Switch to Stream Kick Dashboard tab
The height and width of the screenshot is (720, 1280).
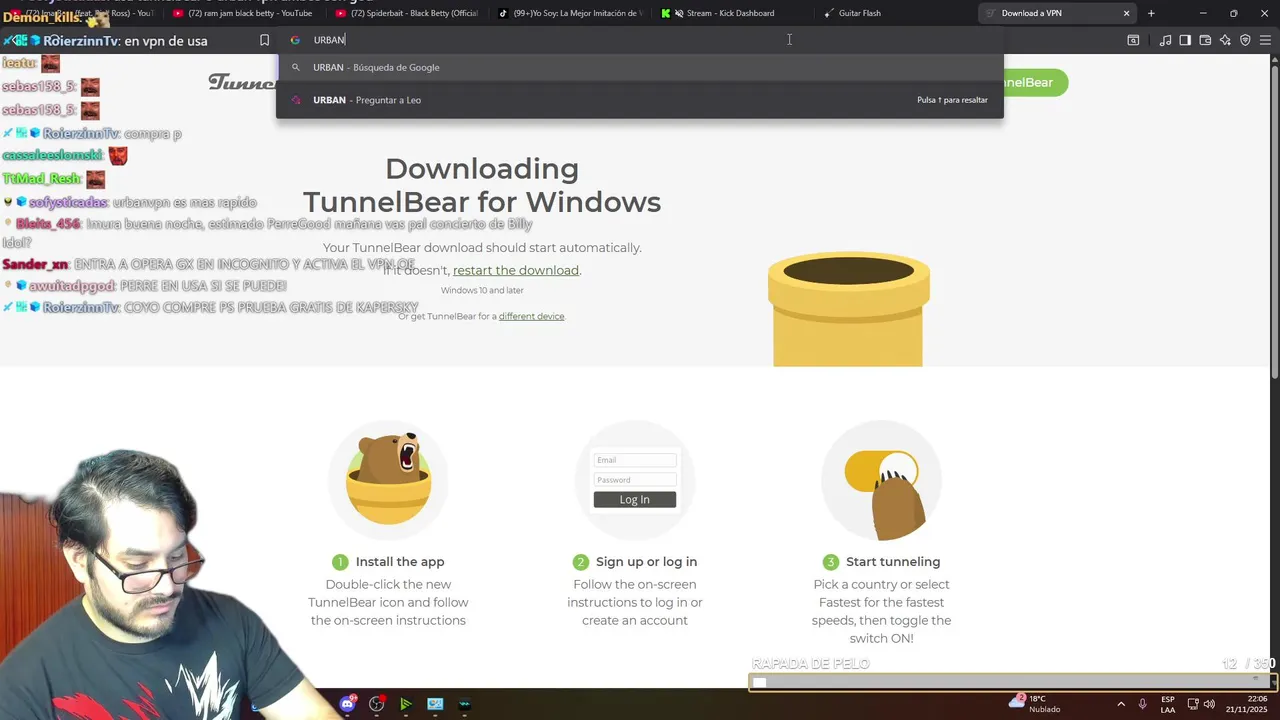tap(733, 13)
